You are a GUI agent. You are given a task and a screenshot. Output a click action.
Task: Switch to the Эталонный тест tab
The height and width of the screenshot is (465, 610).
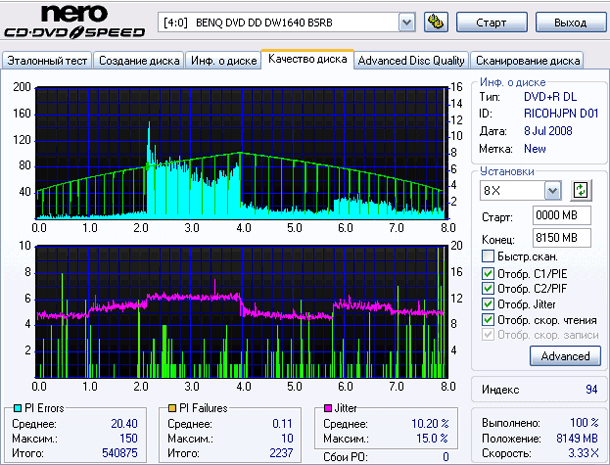47,61
